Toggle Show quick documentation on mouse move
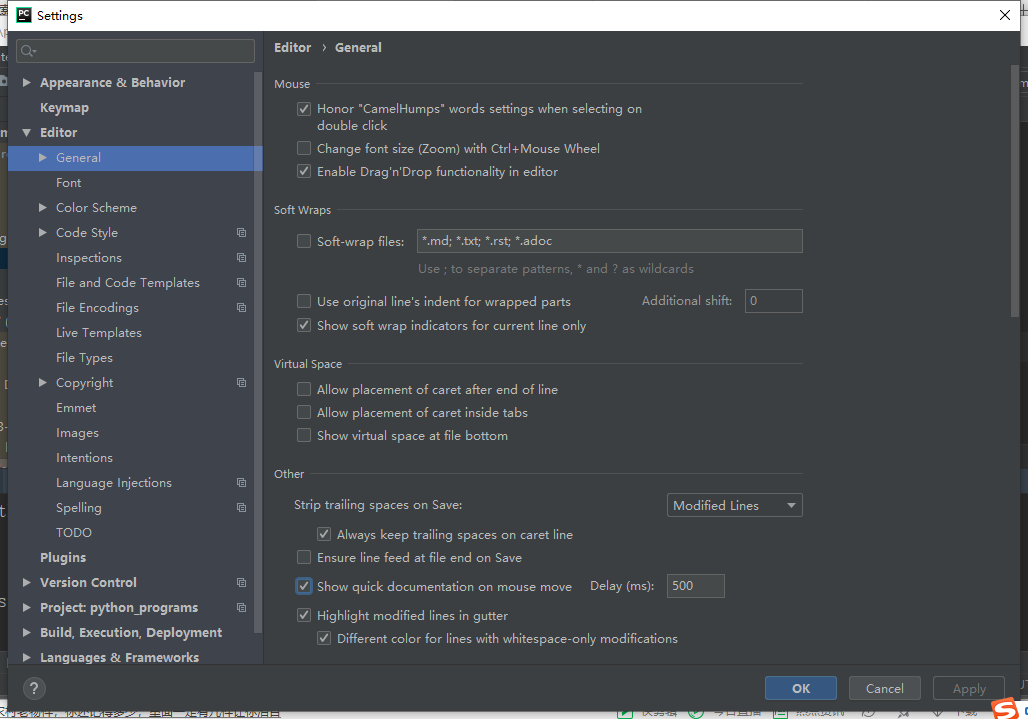This screenshot has width=1028, height=719. (x=304, y=586)
